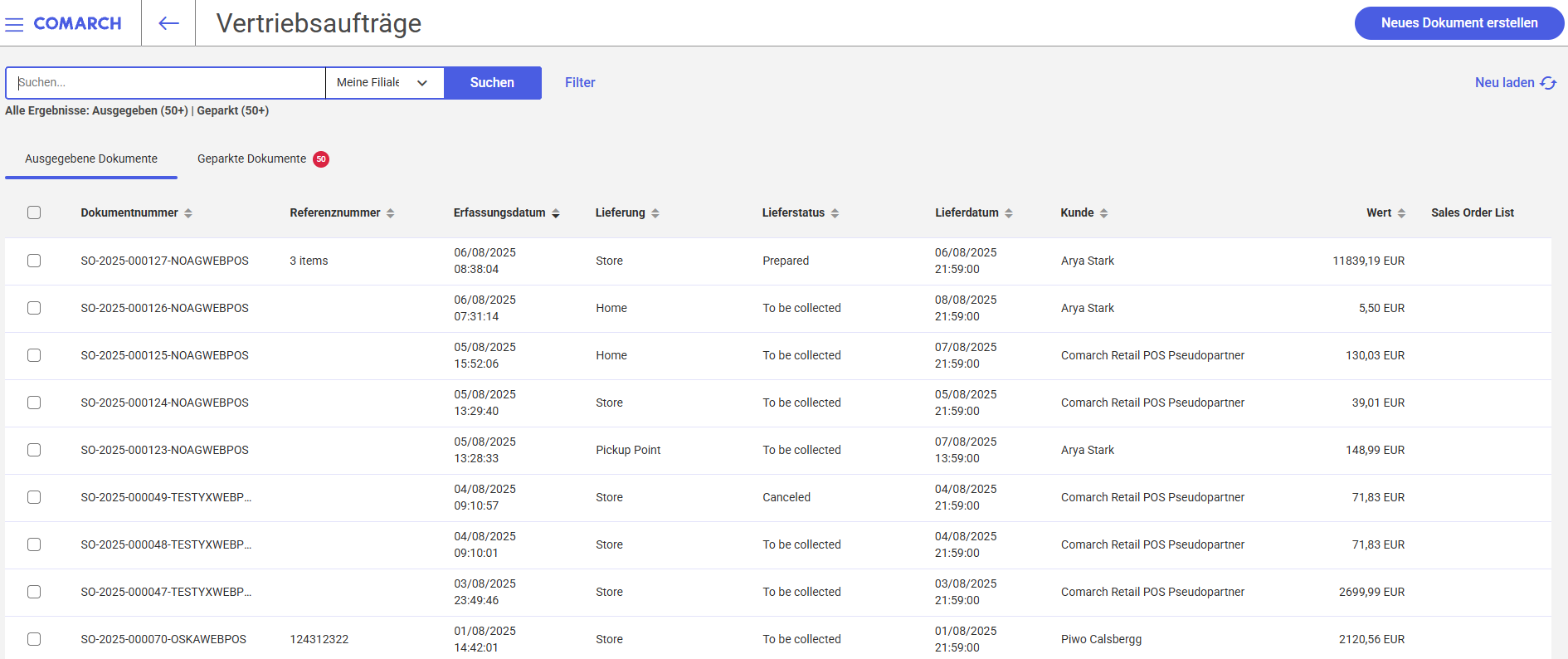Click Neues Dokument erstellen button
This screenshot has height=659, width=1568.
(1459, 23)
